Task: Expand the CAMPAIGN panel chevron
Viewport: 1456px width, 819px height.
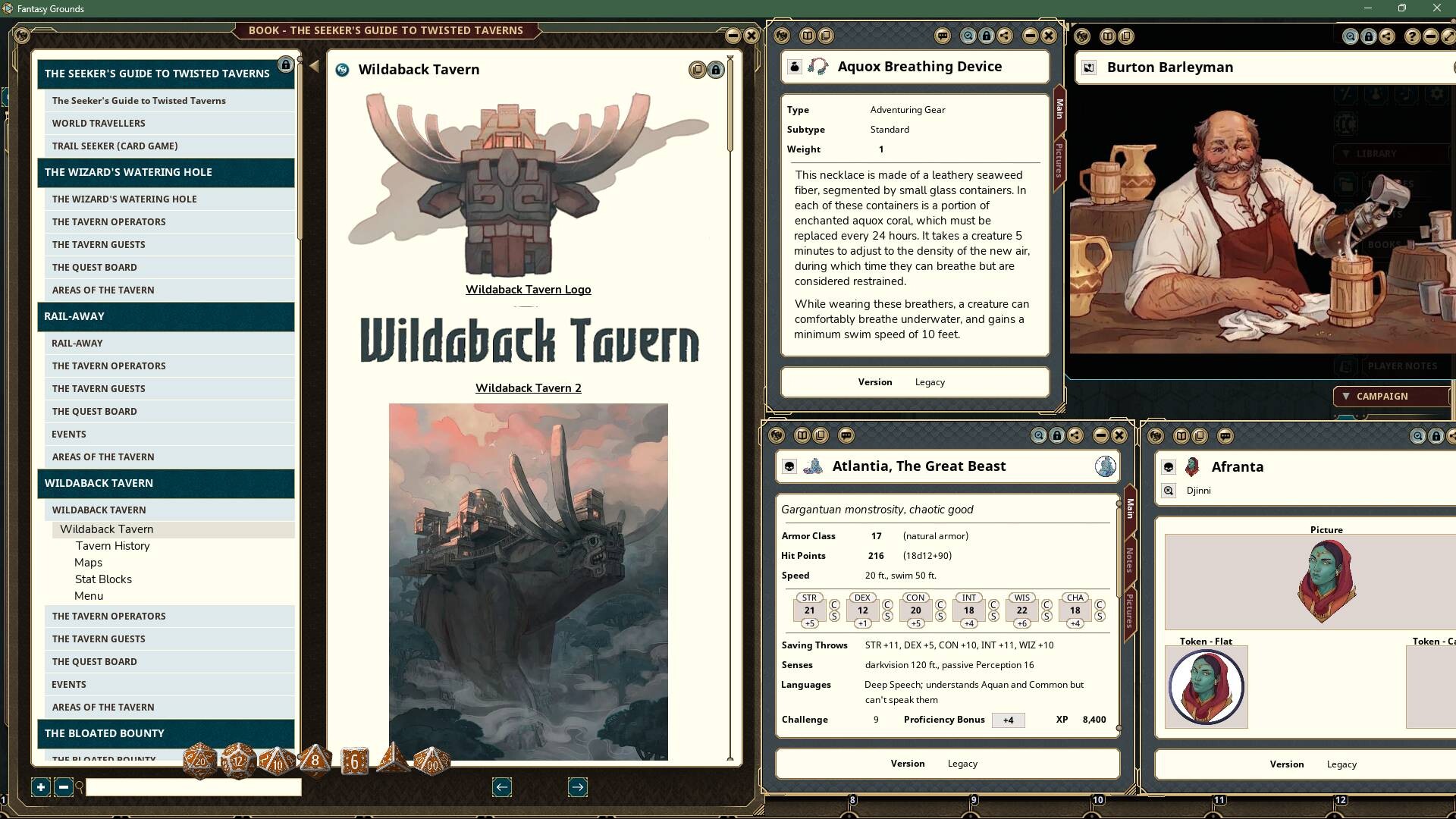Action: point(1346,396)
